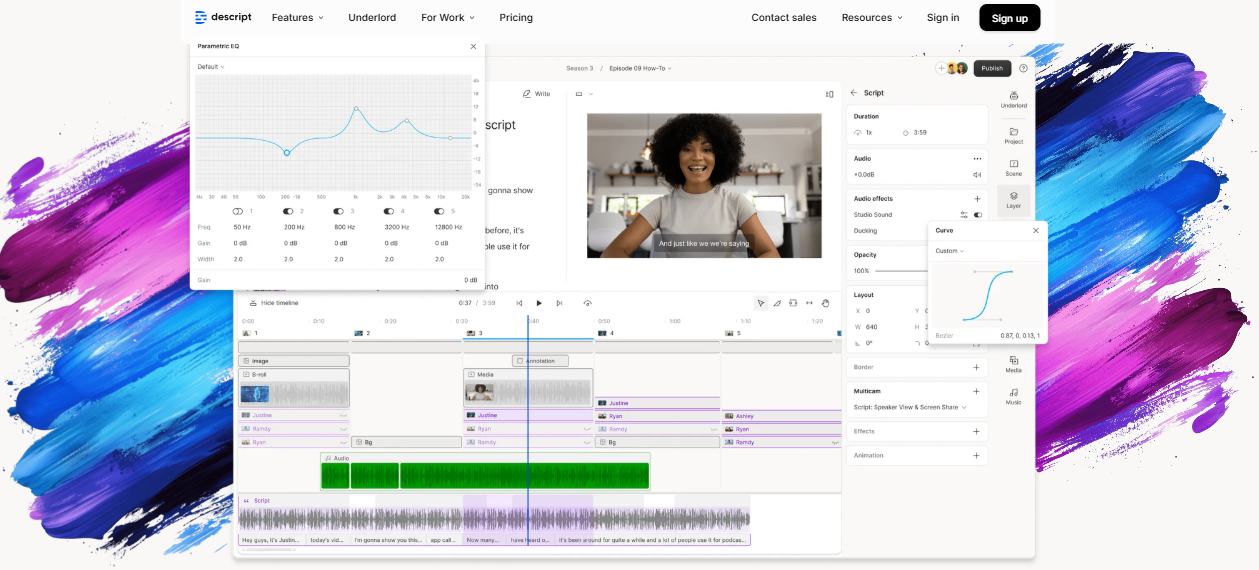The height and width of the screenshot is (570, 1259).
Task: Select the blade tool in timeline
Action: [x=777, y=303]
